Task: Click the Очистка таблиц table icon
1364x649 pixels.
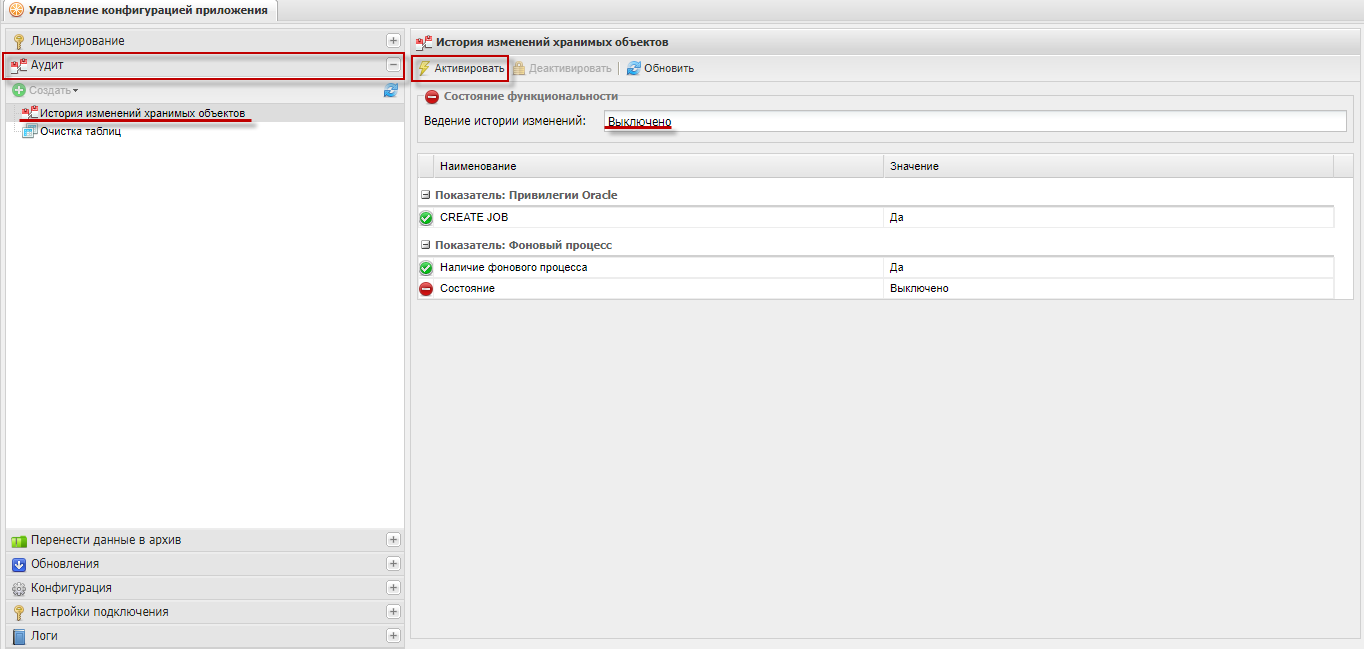Action: (x=29, y=132)
